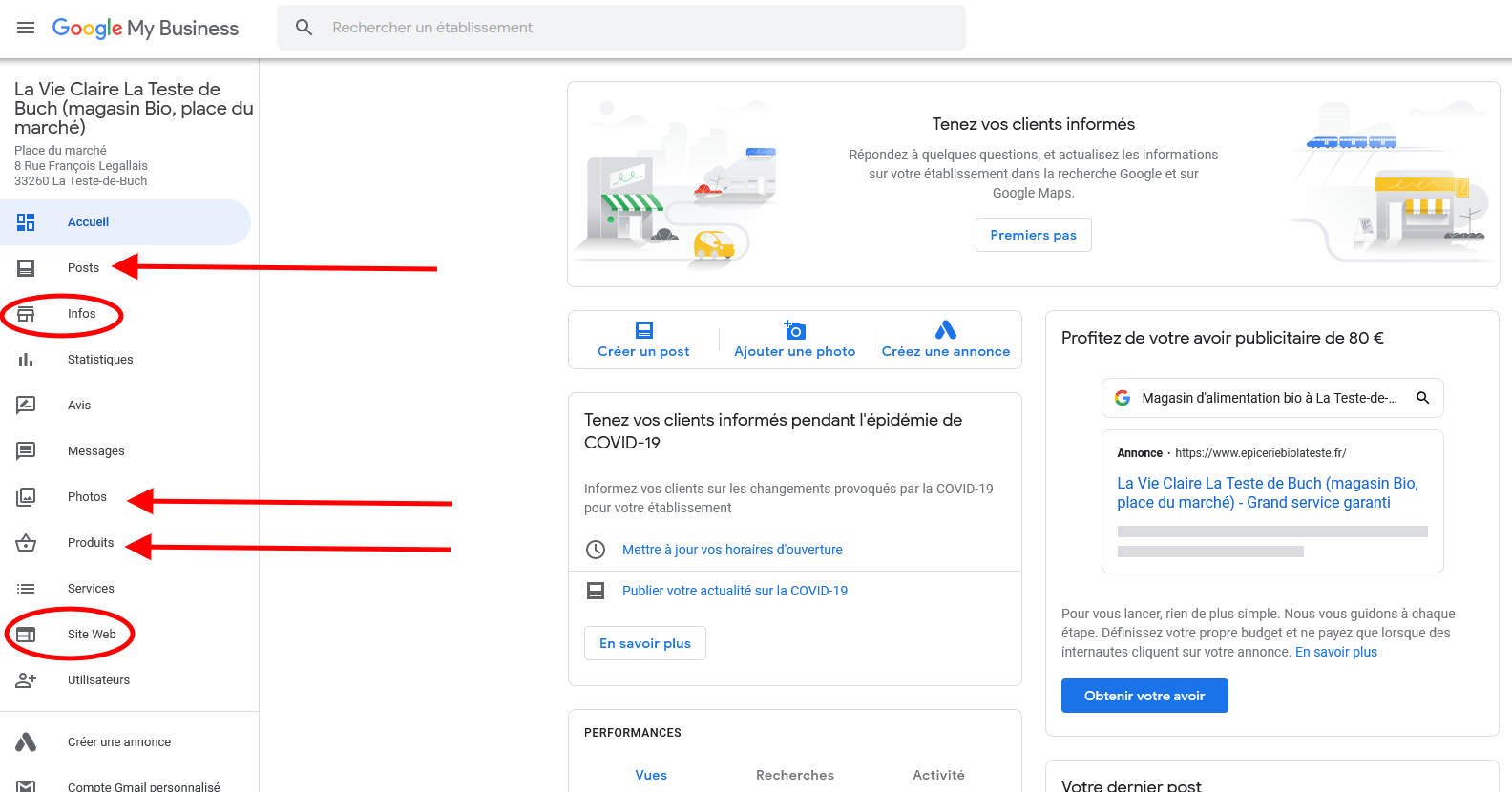Click the La Vie Claire ad headline link
1512x792 pixels.
(x=1268, y=492)
